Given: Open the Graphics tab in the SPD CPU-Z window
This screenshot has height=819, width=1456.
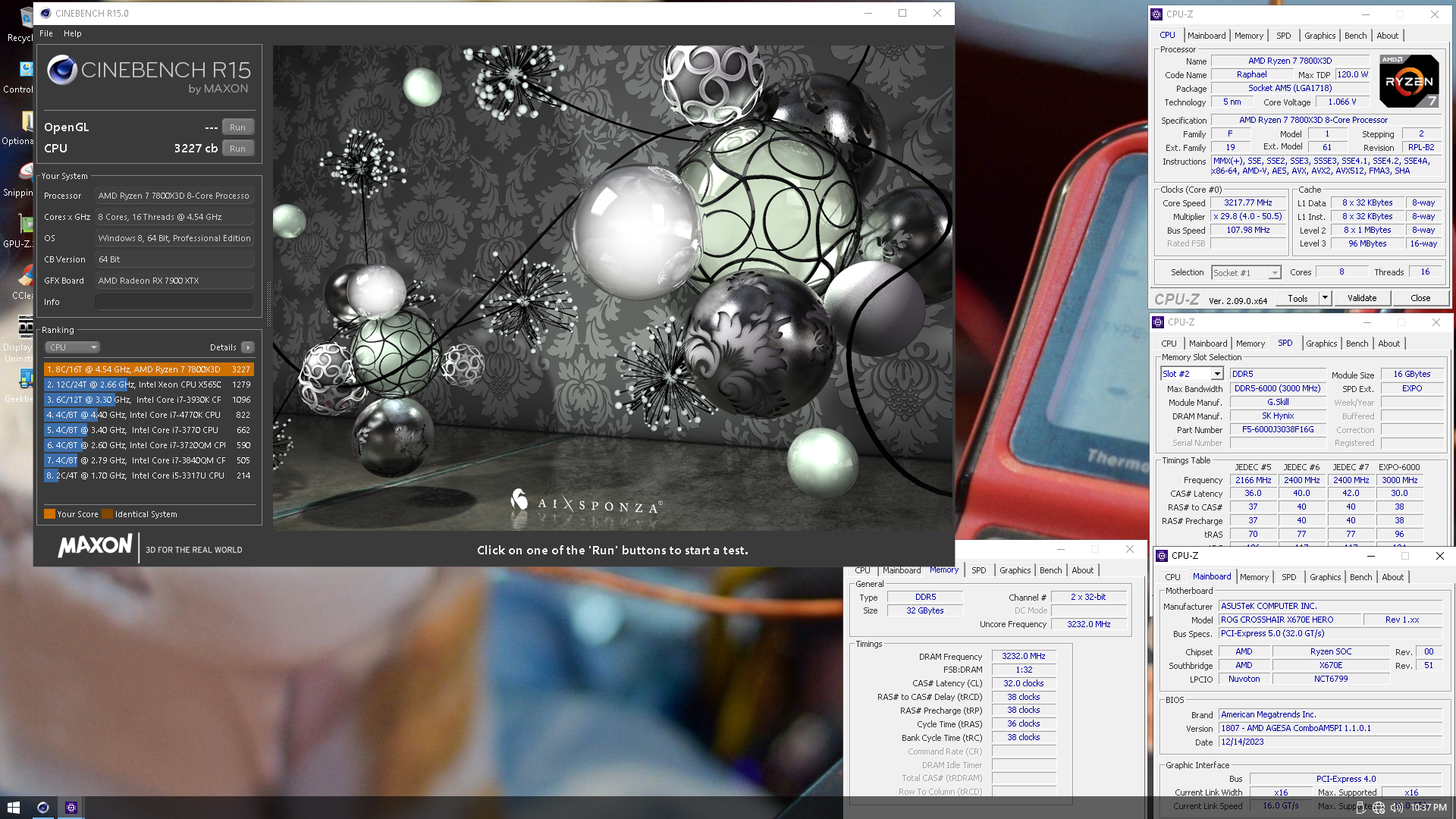Looking at the screenshot, I should (x=1321, y=344).
